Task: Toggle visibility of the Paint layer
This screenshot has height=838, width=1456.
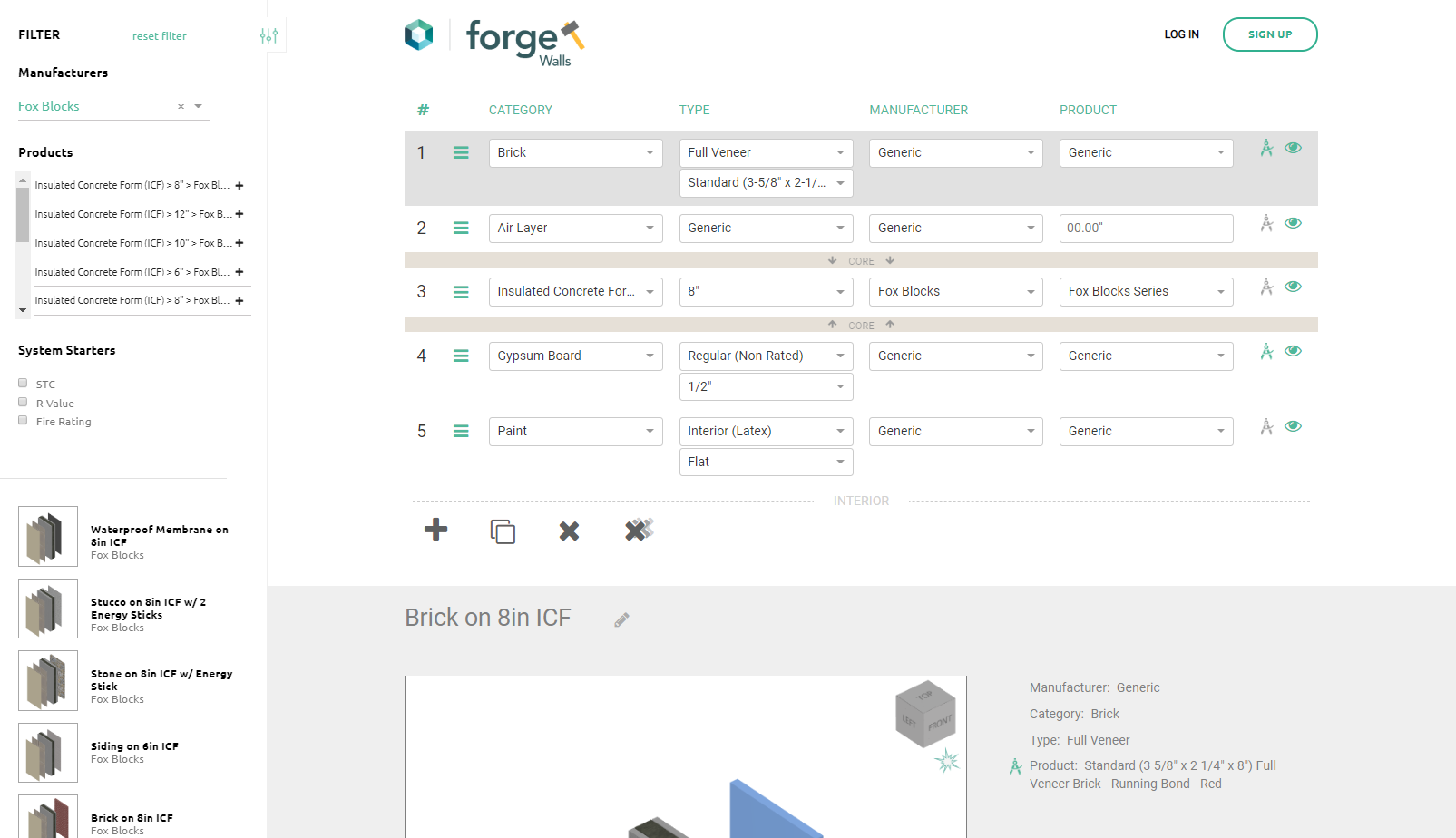Action: pos(1294,426)
